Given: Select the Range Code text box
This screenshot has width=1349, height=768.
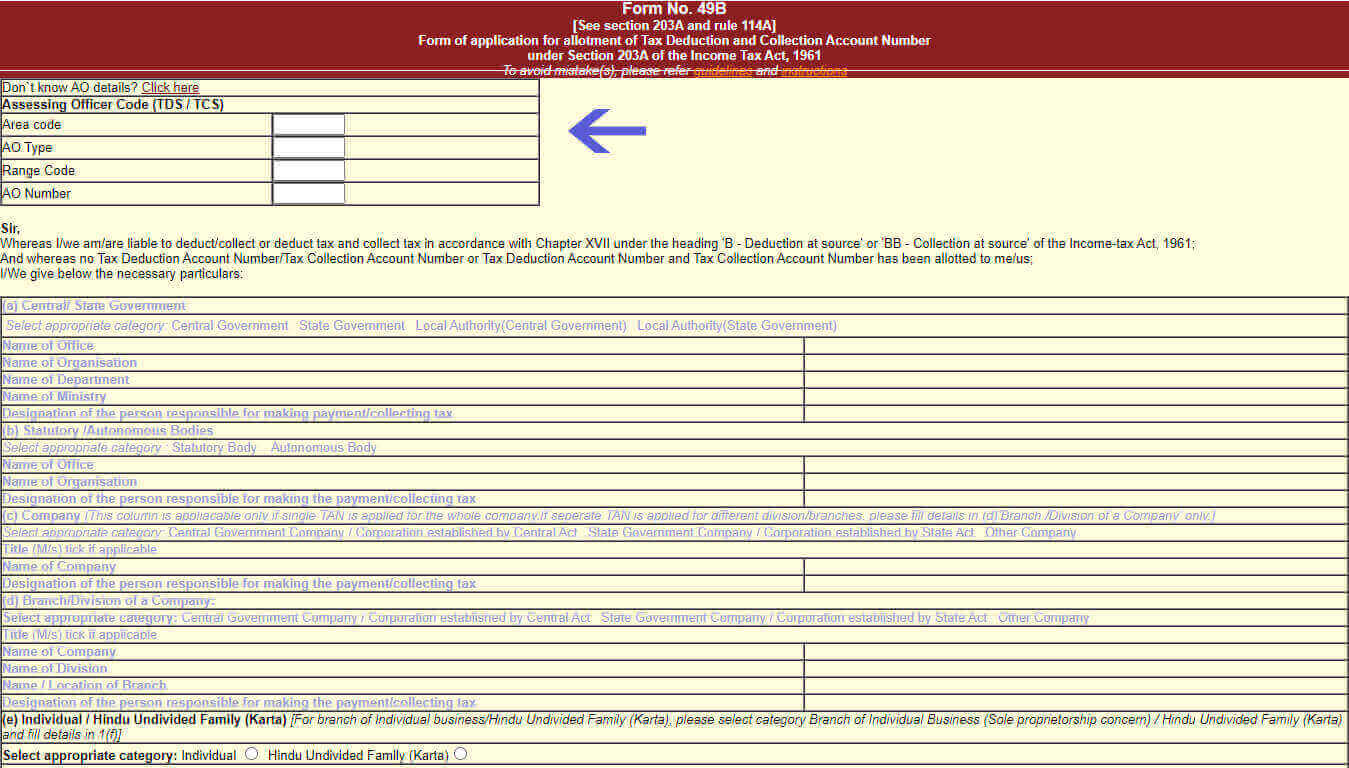Looking at the screenshot, I should 309,171.
